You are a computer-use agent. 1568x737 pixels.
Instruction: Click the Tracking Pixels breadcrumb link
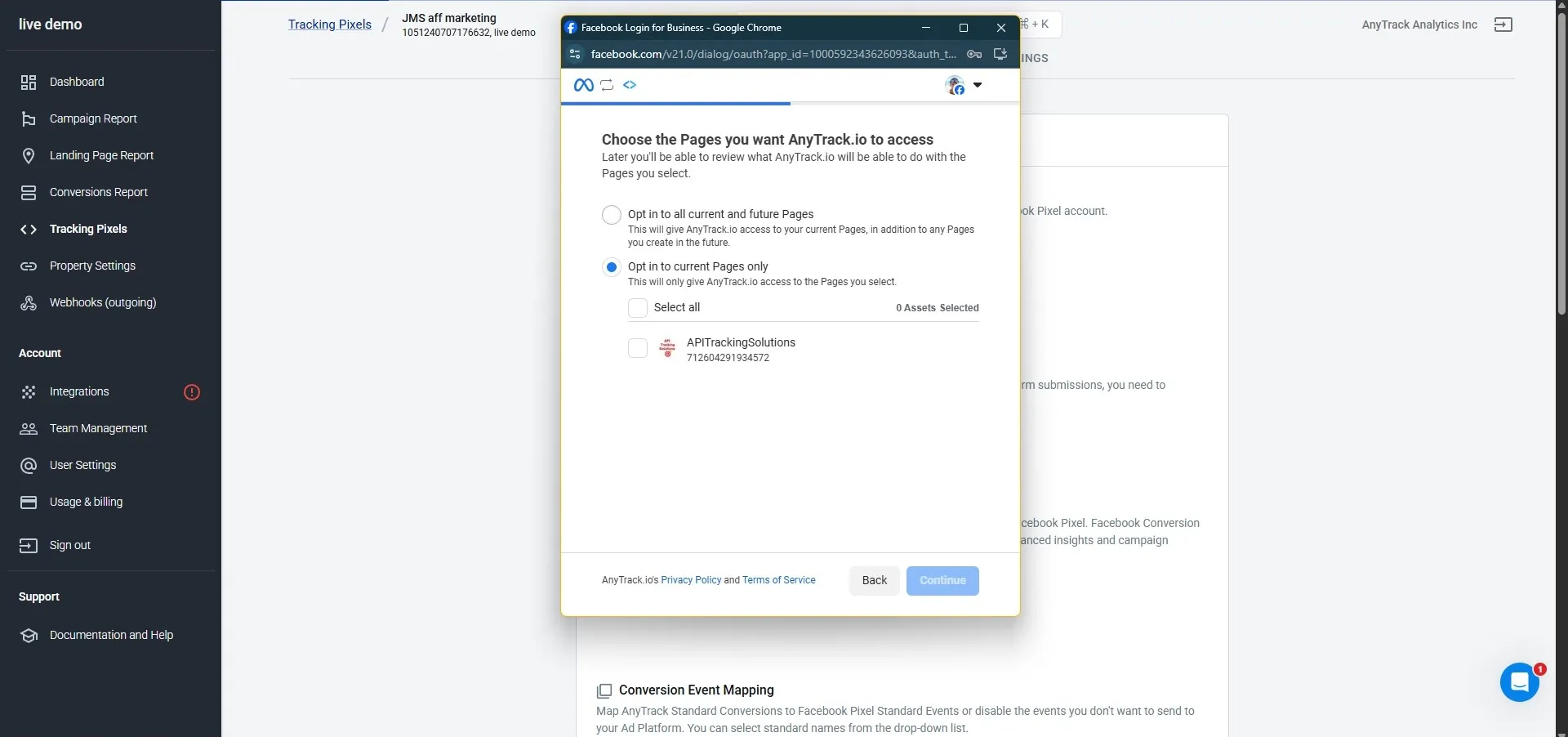330,25
